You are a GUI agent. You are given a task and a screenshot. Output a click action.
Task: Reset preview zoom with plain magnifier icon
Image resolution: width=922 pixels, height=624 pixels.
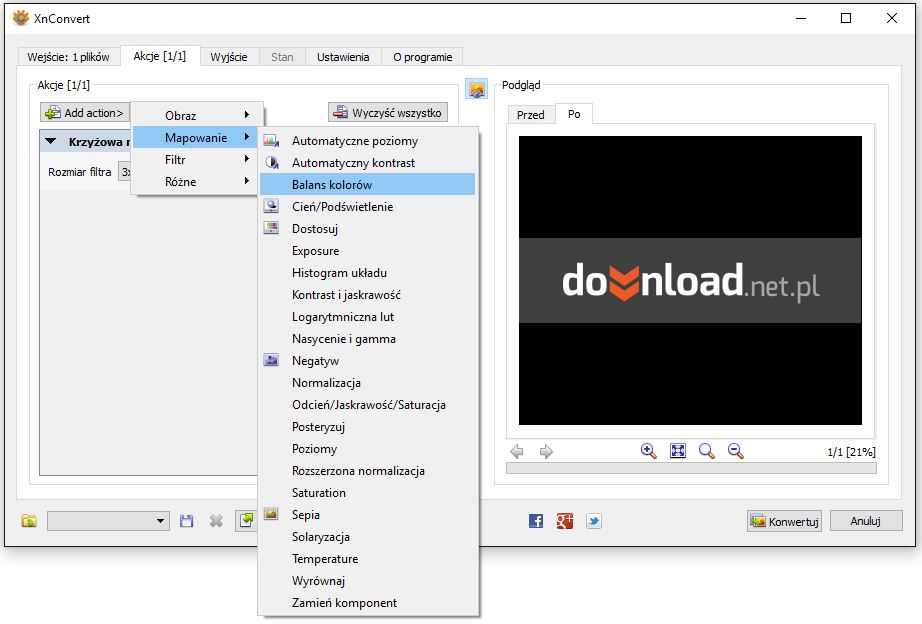707,451
